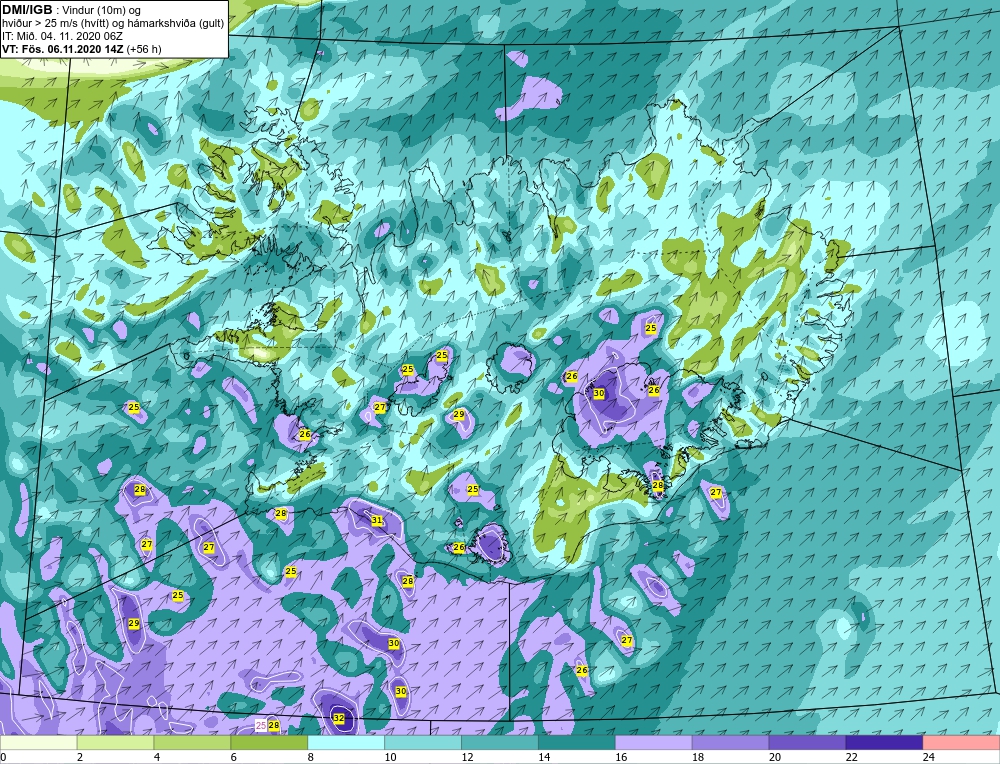Click the green 4–6 m/s legend swatch
Screen dimensions: 1000x764
coord(192,743)
